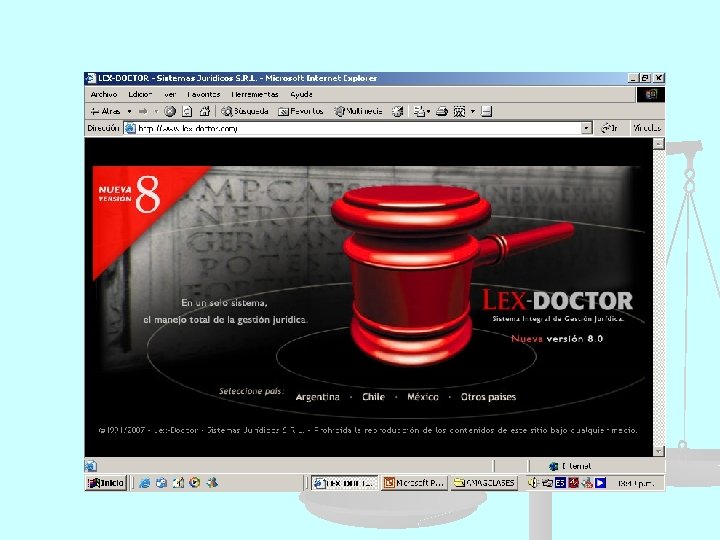The image size is (720, 540).
Task: Stop loading with the Stop icon
Action: point(170,111)
